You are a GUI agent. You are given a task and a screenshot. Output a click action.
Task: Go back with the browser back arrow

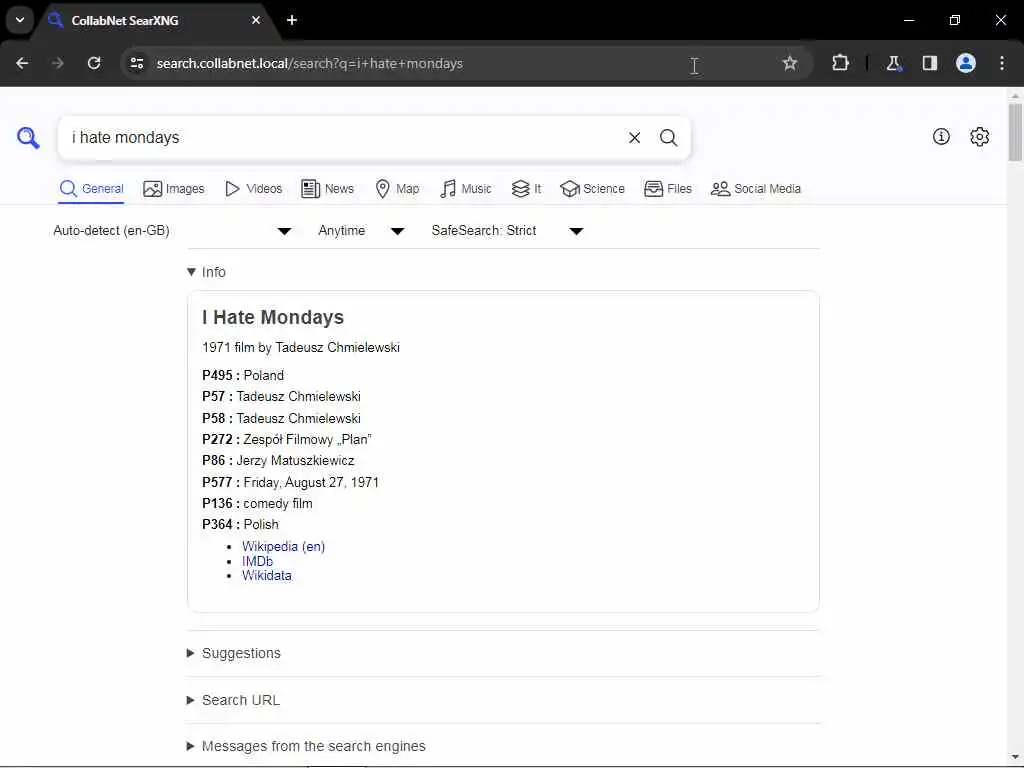[x=22, y=63]
